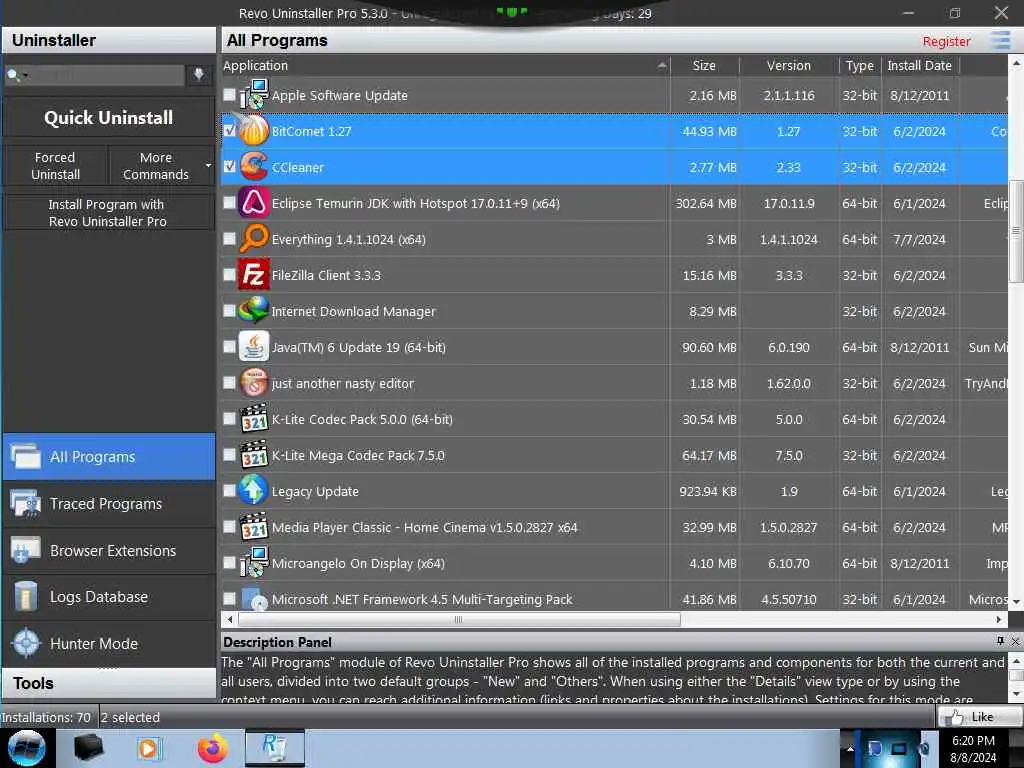Check the Internet Download Manager checkbox
Image resolution: width=1024 pixels, height=768 pixels.
click(x=229, y=310)
